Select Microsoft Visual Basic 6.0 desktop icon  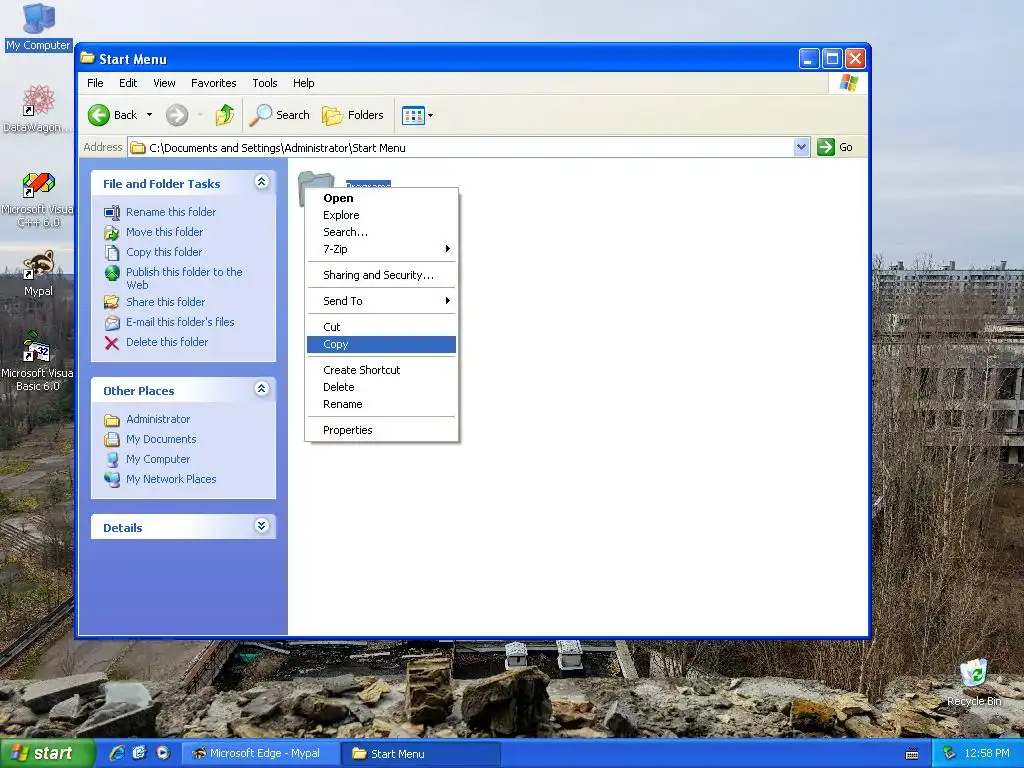click(x=38, y=362)
